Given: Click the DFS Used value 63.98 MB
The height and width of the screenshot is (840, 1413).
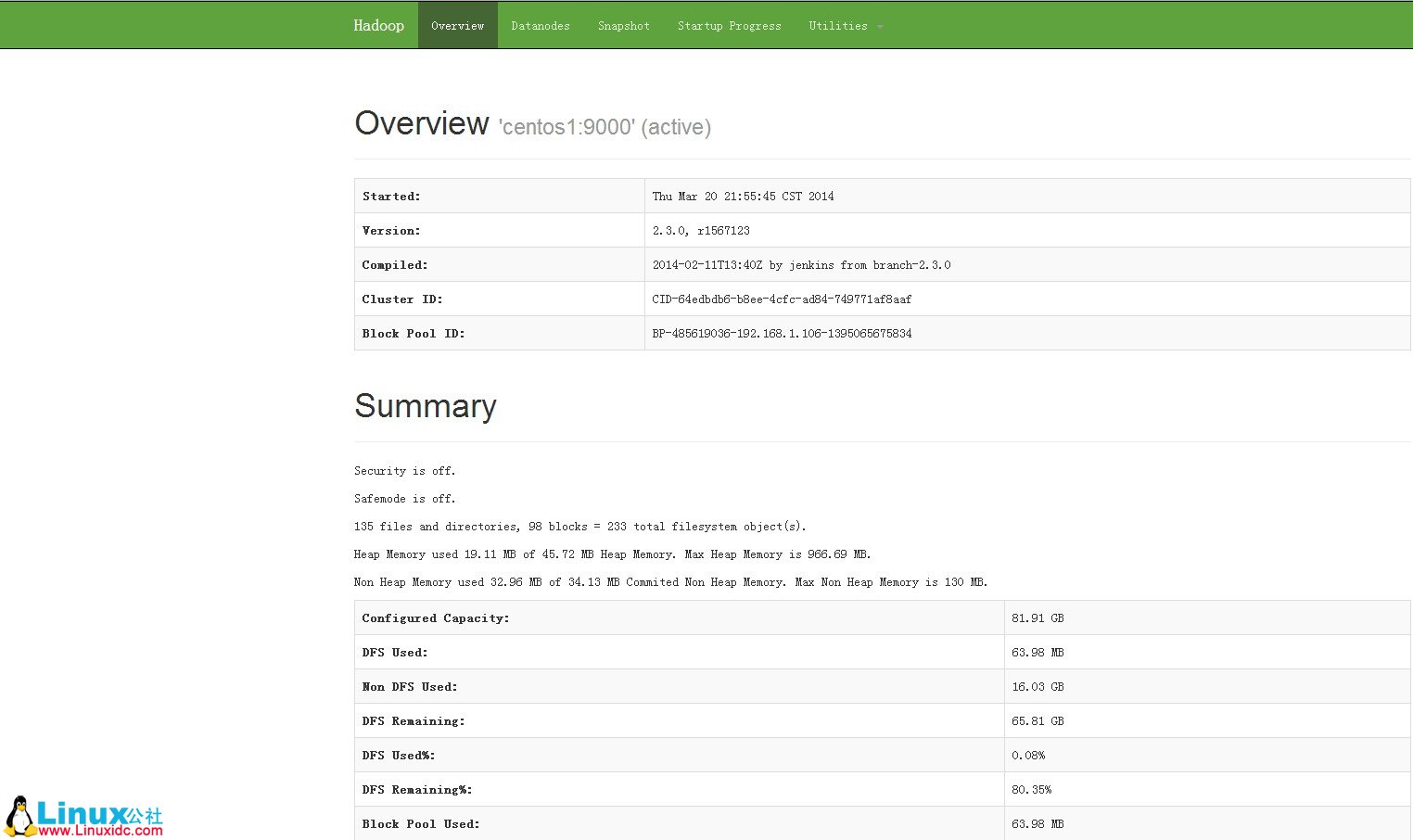Looking at the screenshot, I should 1037,652.
